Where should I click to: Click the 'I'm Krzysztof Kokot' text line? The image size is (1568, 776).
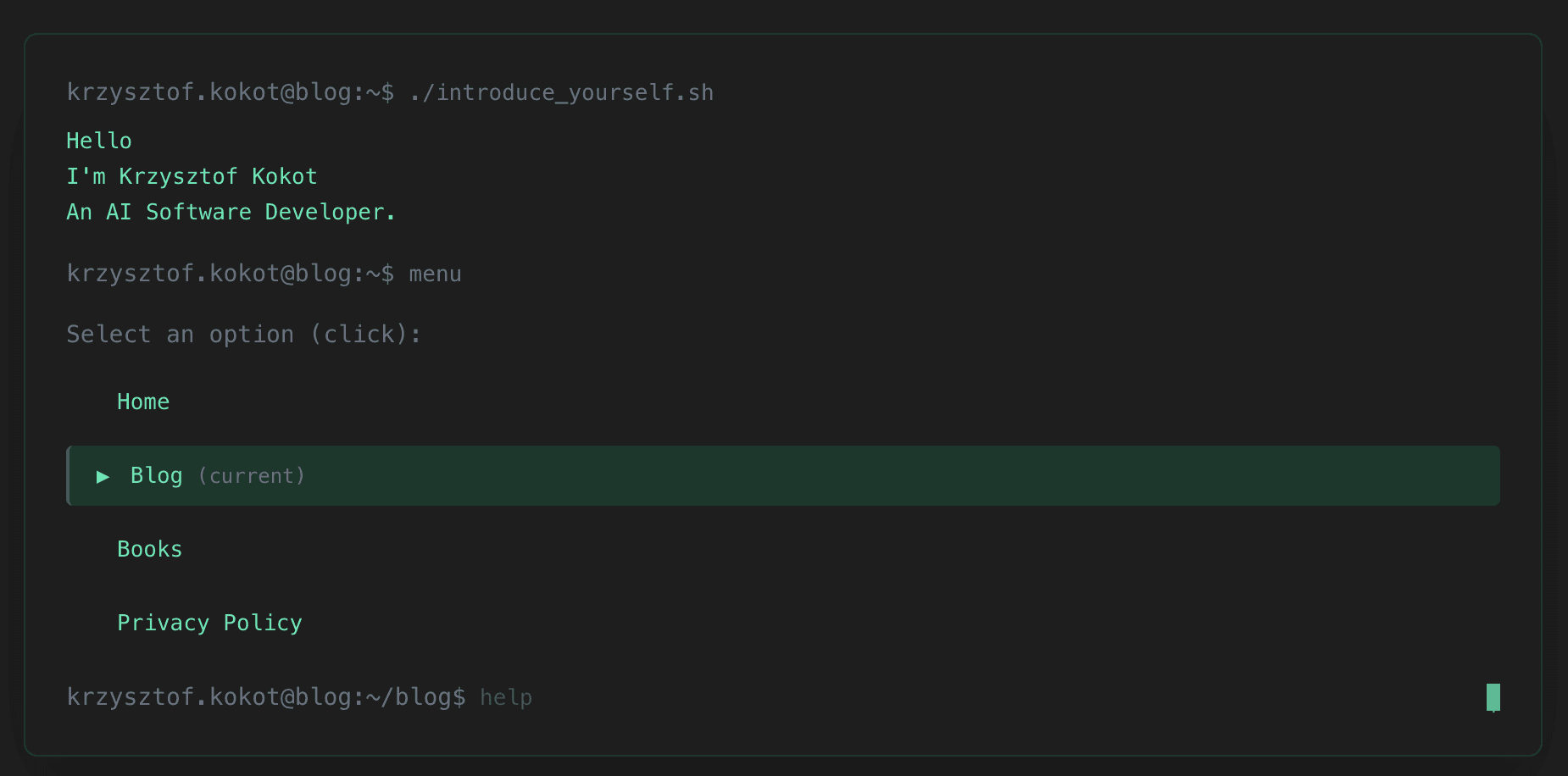pyautogui.click(x=192, y=176)
